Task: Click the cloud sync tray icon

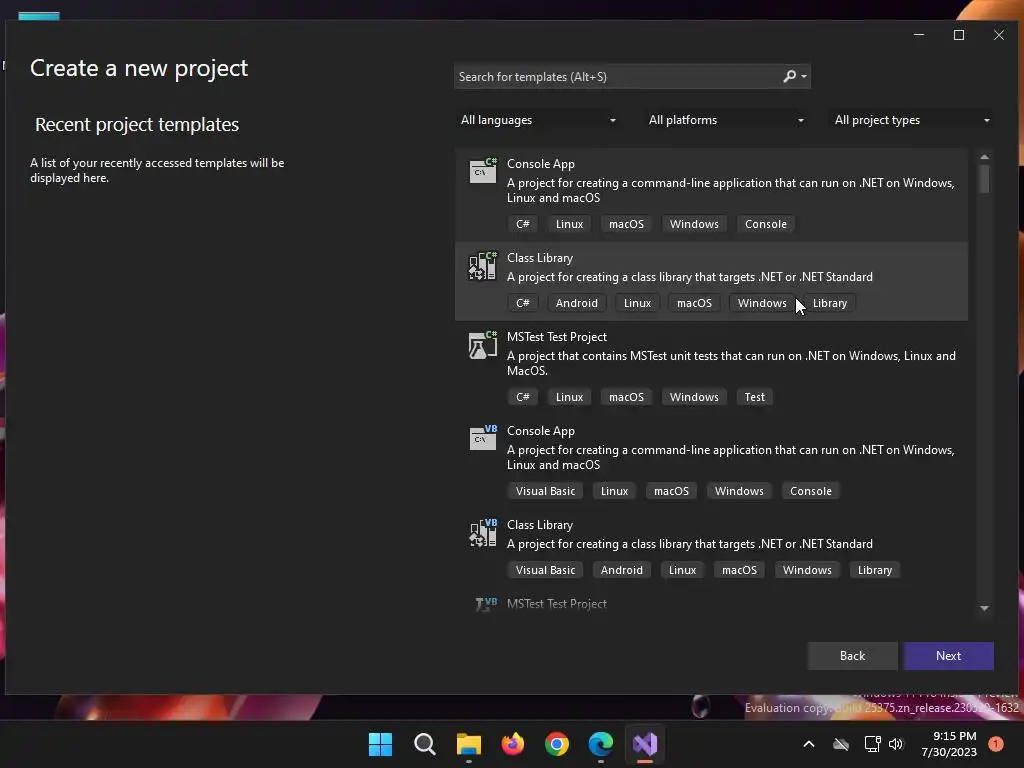Action: click(x=841, y=744)
